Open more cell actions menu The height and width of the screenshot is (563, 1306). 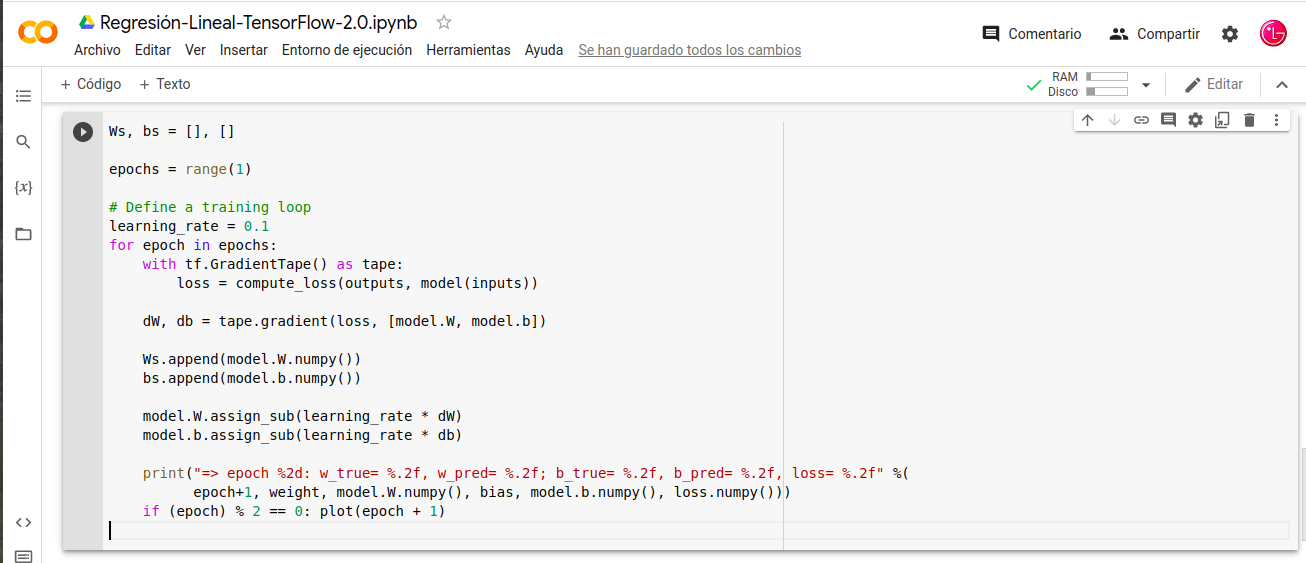coord(1276,120)
